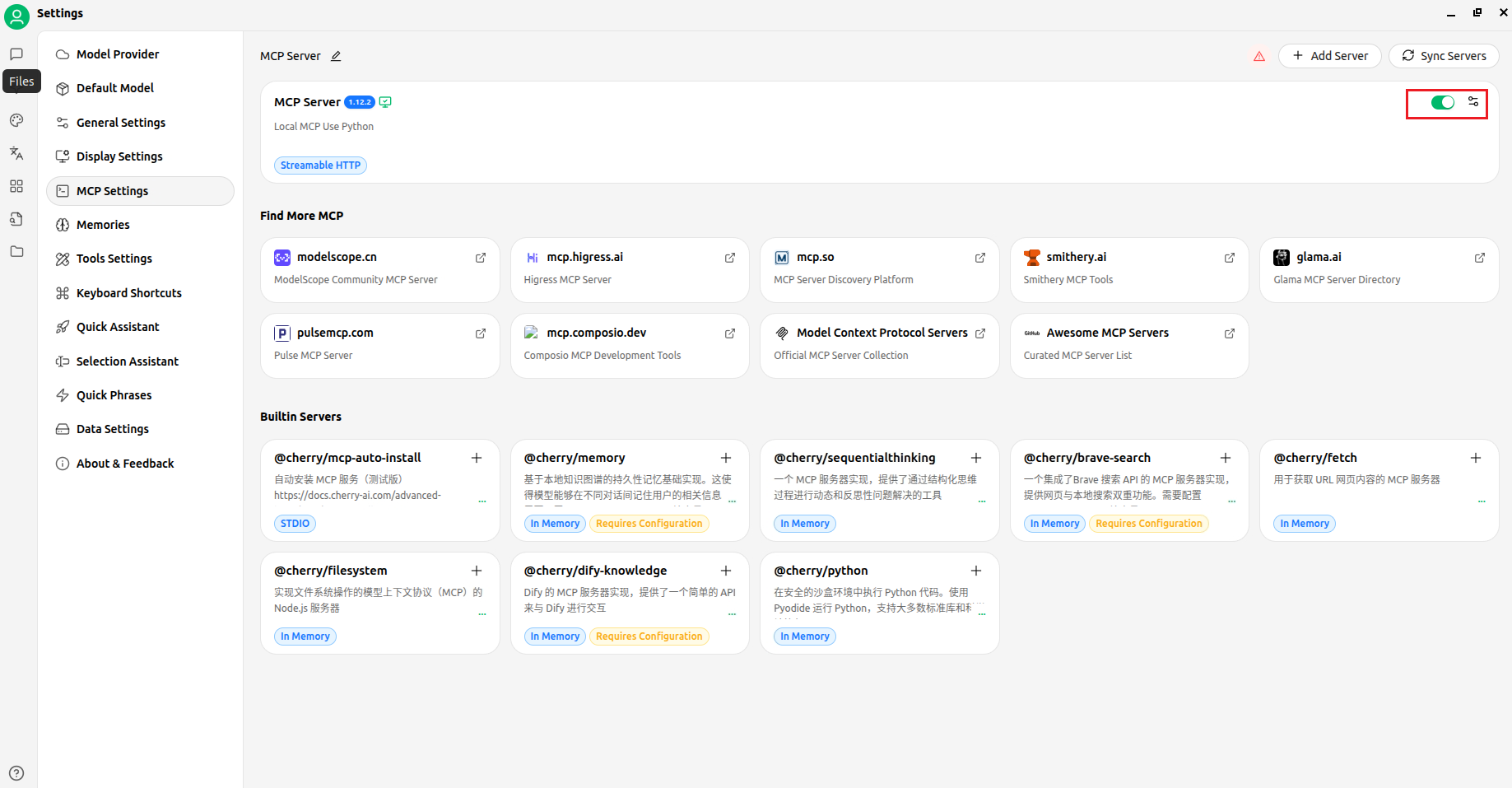
Task: Click the Local MCP Use Python description
Action: pos(323,127)
